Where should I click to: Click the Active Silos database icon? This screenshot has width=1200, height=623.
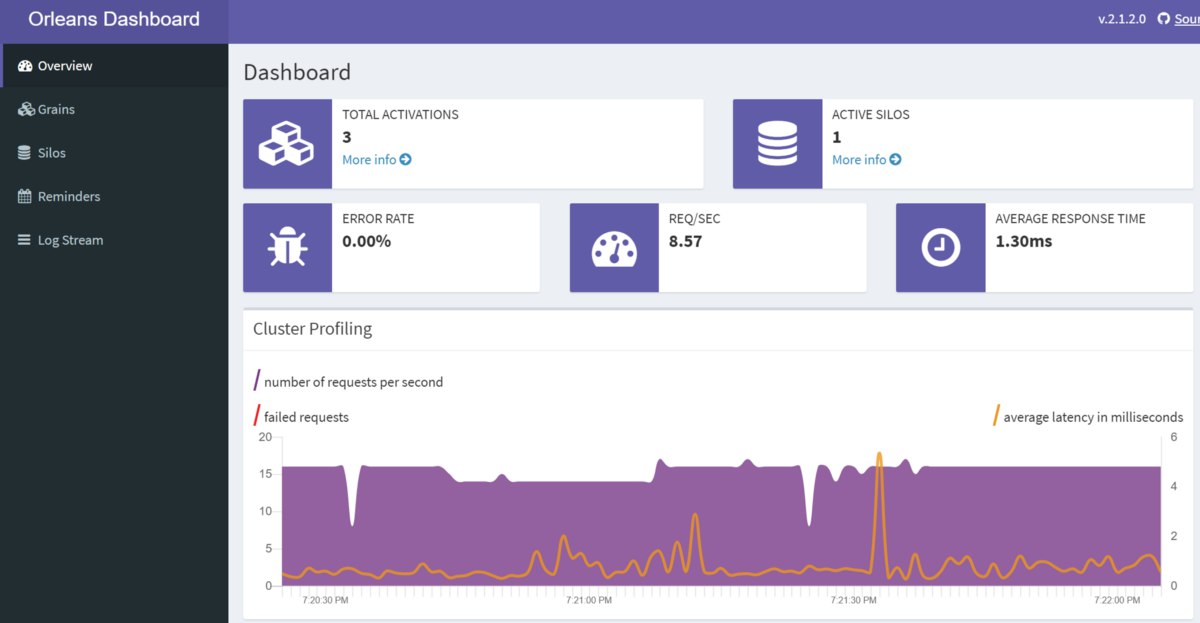[x=777, y=143]
